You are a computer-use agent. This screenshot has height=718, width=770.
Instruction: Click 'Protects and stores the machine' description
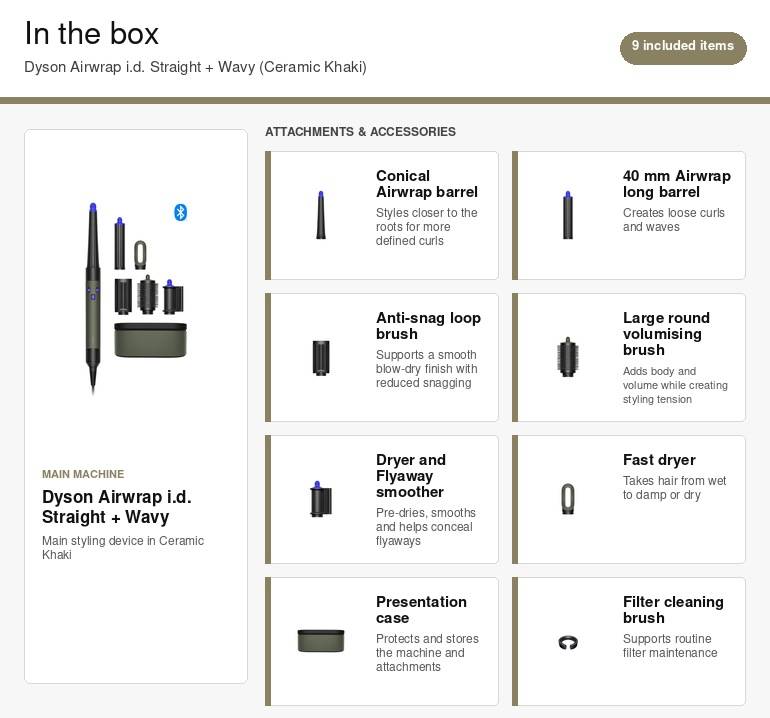click(x=427, y=653)
